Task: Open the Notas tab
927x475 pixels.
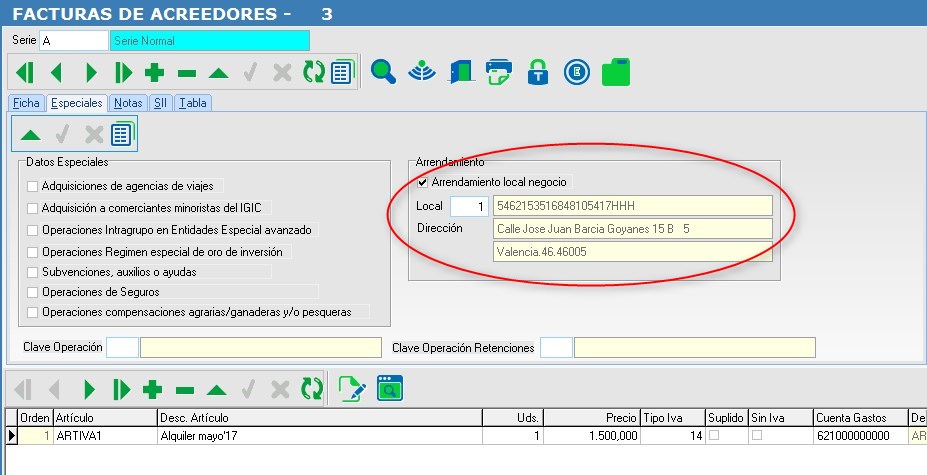Action: click(x=128, y=103)
